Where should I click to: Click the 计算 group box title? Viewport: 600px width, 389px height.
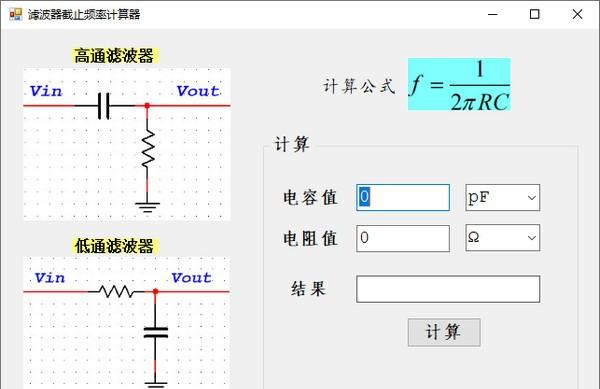[x=292, y=145]
